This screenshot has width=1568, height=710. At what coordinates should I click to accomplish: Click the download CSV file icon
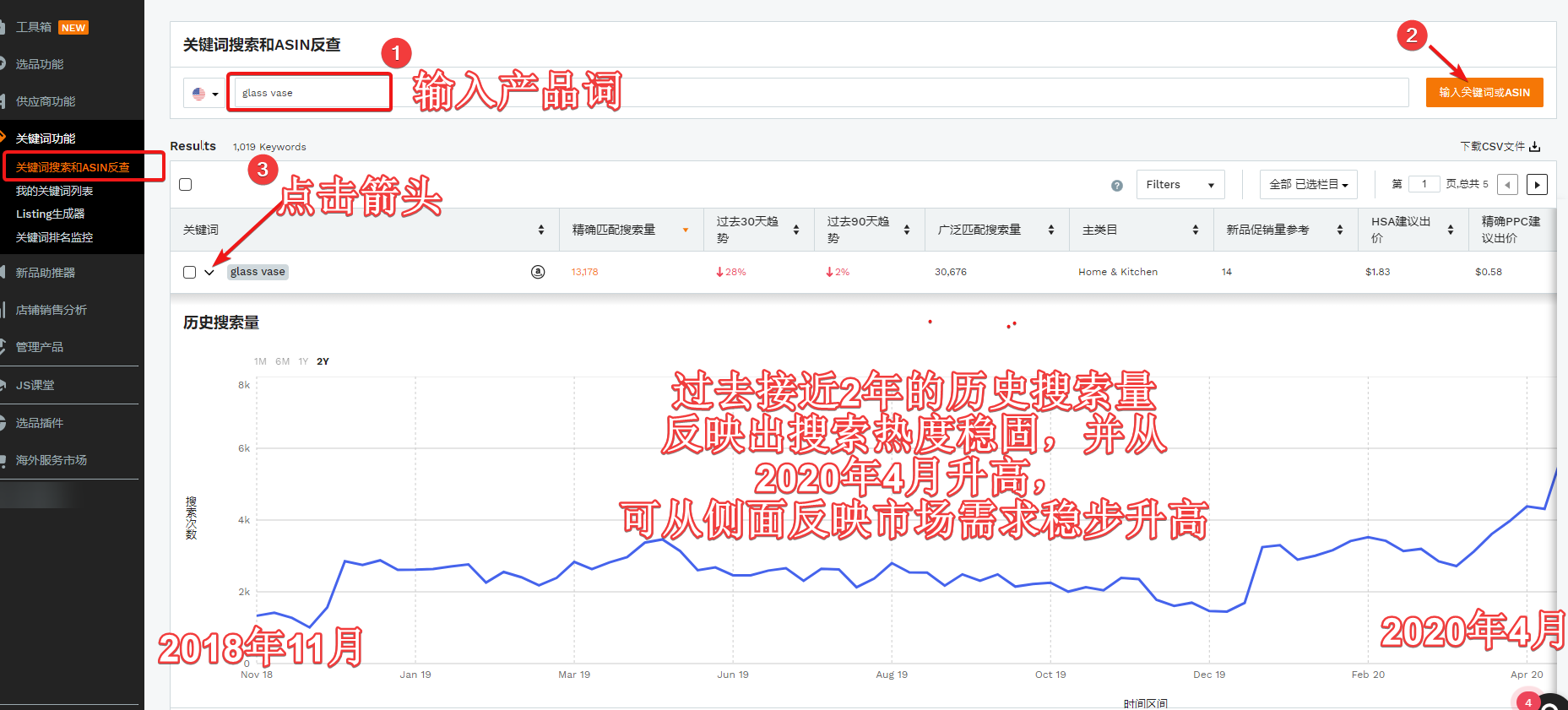(1534, 147)
